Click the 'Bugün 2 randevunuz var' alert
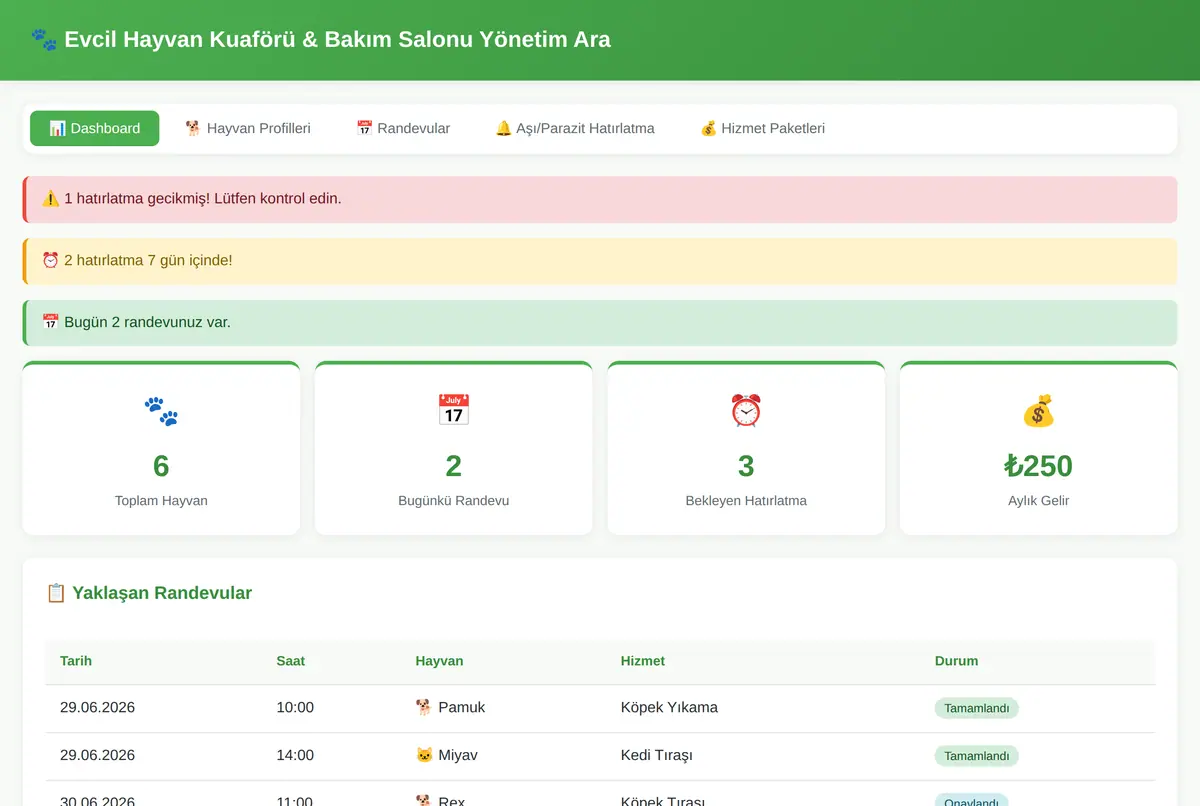 pyautogui.click(x=600, y=323)
